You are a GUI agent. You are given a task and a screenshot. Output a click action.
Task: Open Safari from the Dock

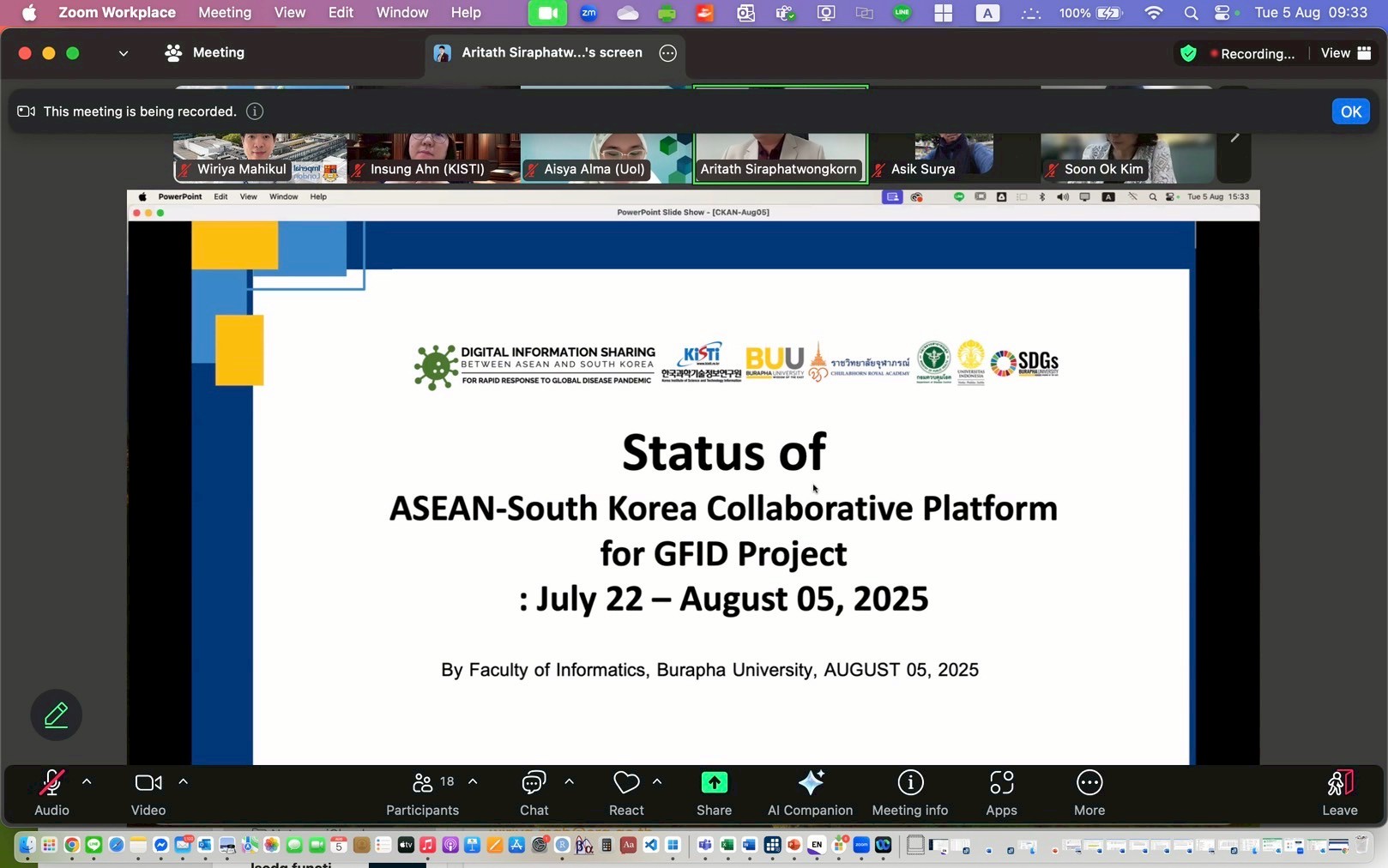point(116,846)
